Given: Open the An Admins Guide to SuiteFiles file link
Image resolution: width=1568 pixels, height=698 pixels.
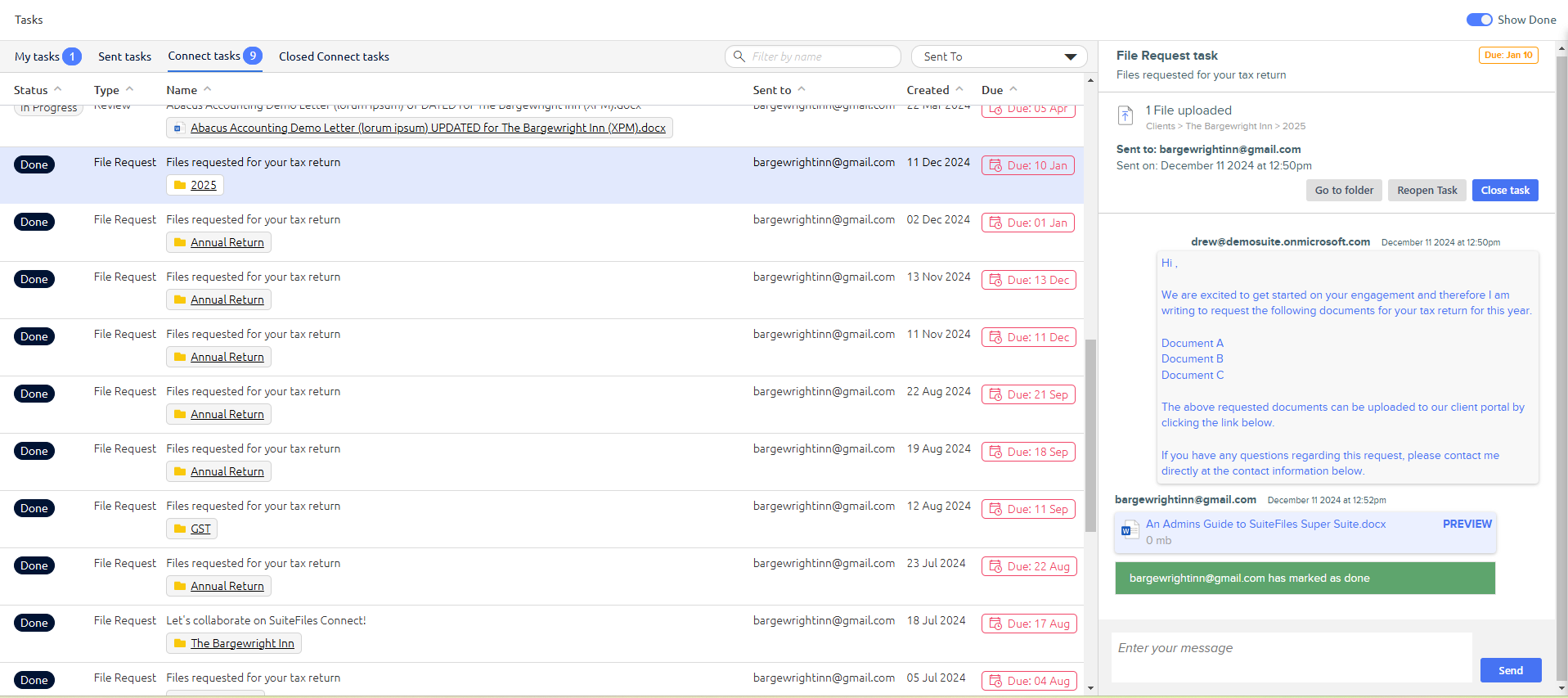Looking at the screenshot, I should click(x=1265, y=524).
